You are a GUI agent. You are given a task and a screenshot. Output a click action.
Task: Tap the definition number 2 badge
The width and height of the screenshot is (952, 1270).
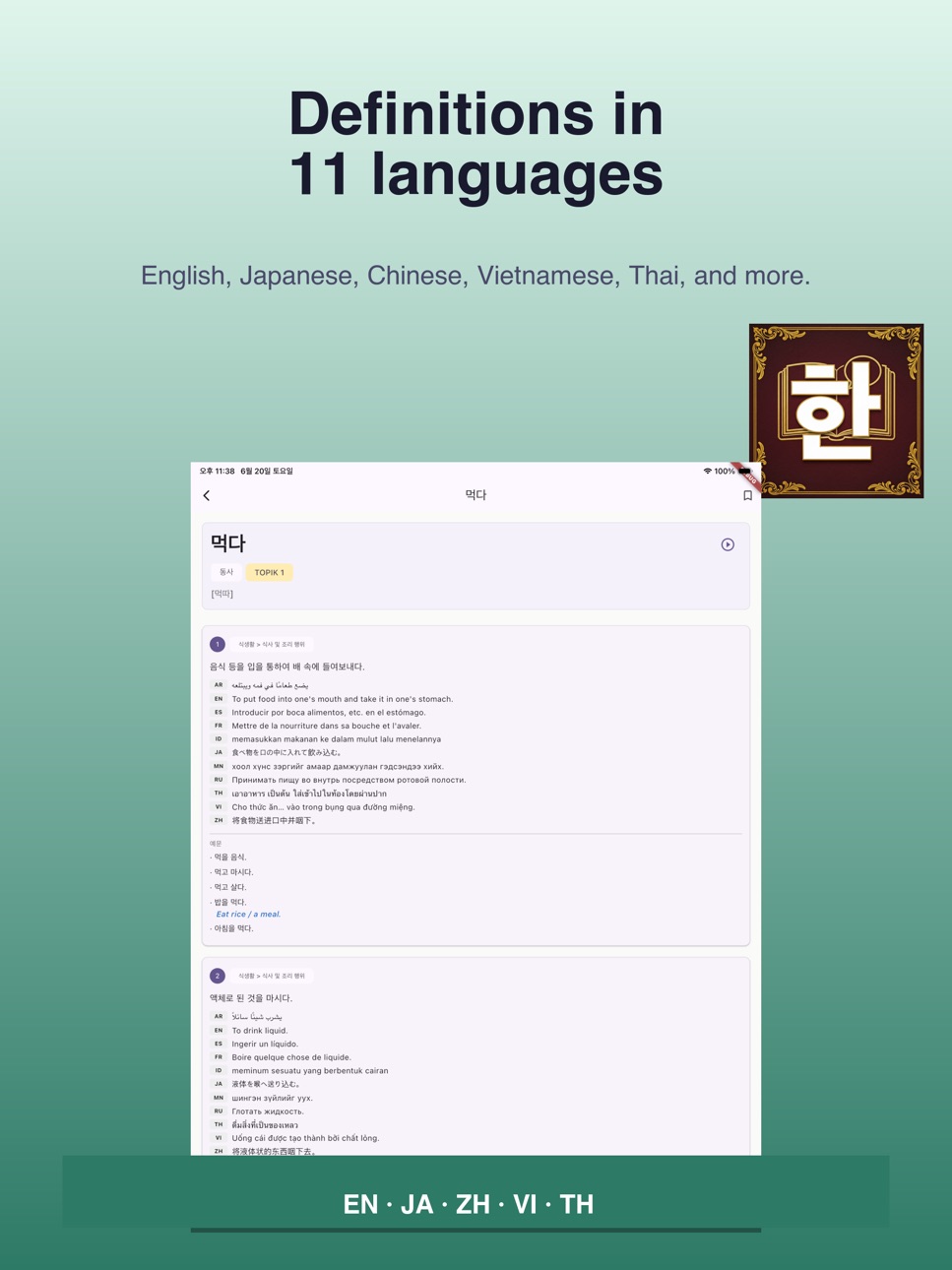click(x=218, y=976)
